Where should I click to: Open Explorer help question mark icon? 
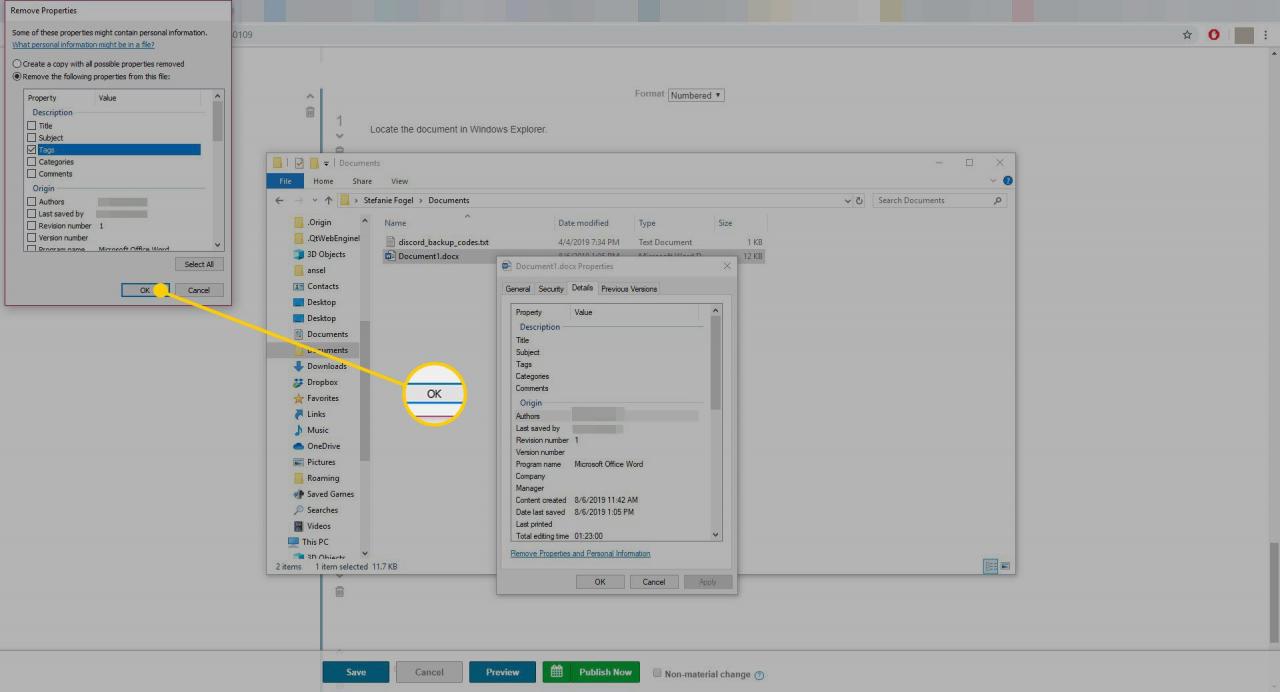1007,181
